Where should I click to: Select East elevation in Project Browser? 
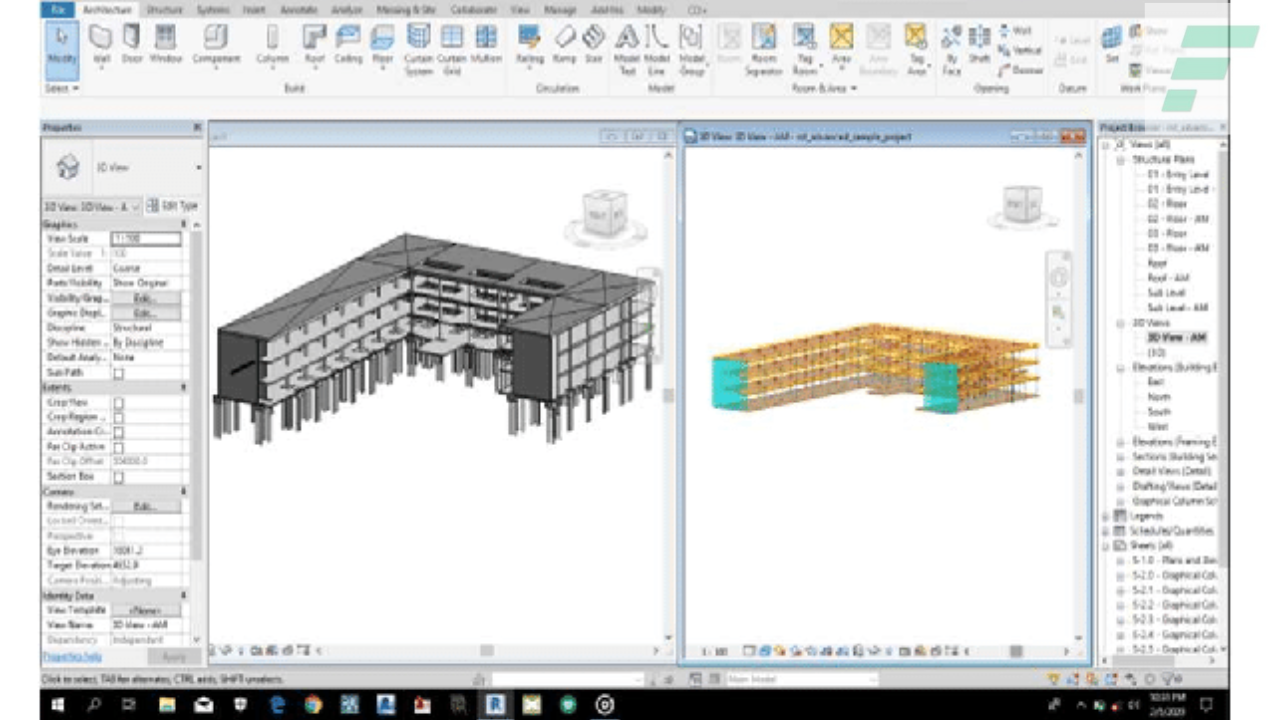[x=1155, y=382]
